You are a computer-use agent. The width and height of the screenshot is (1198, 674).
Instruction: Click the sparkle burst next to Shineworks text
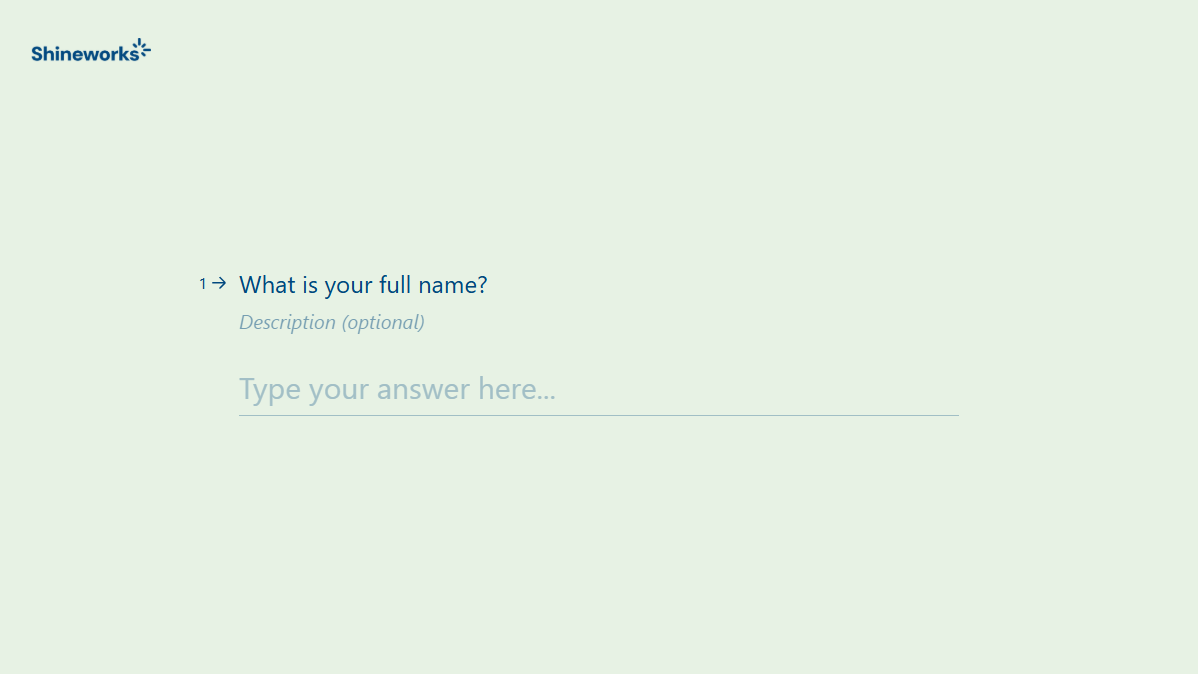[143, 47]
